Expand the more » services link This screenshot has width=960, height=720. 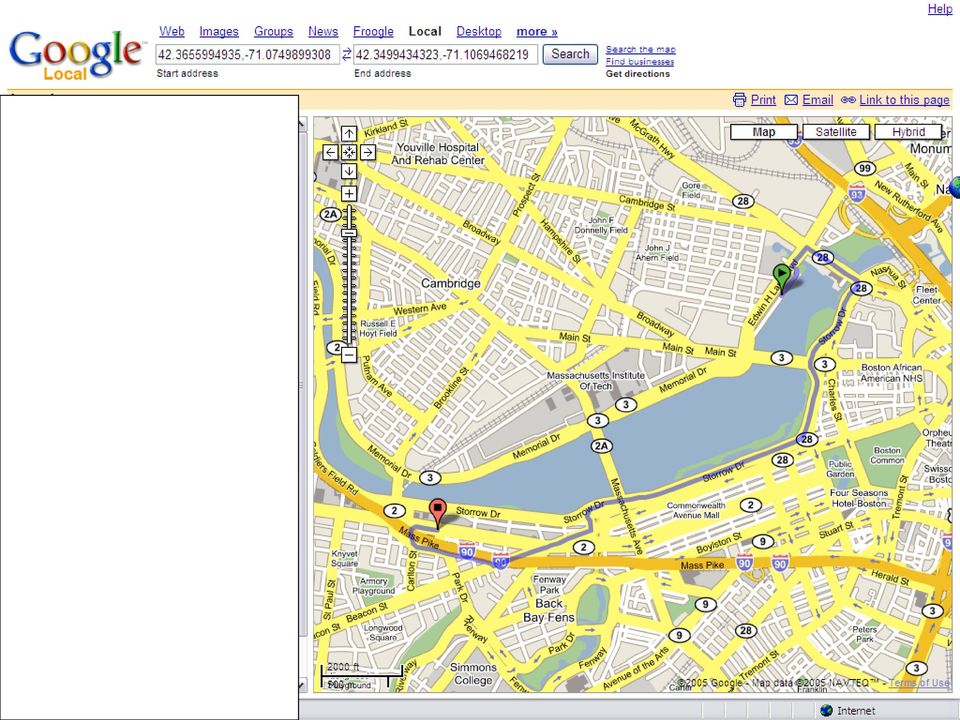click(537, 31)
